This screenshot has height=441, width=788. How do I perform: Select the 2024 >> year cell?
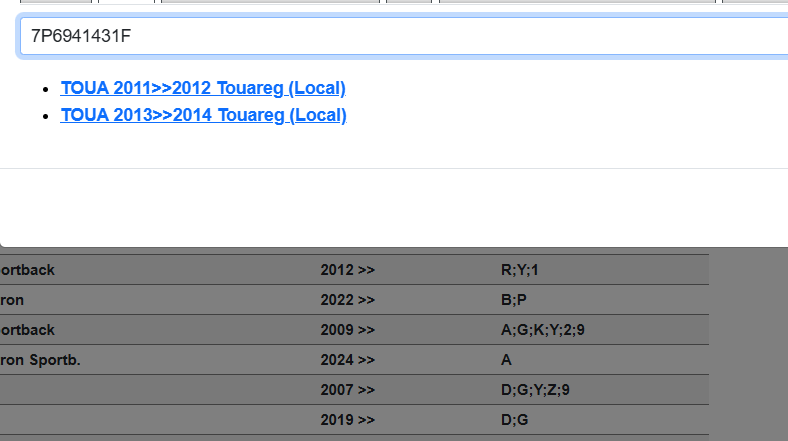347,360
